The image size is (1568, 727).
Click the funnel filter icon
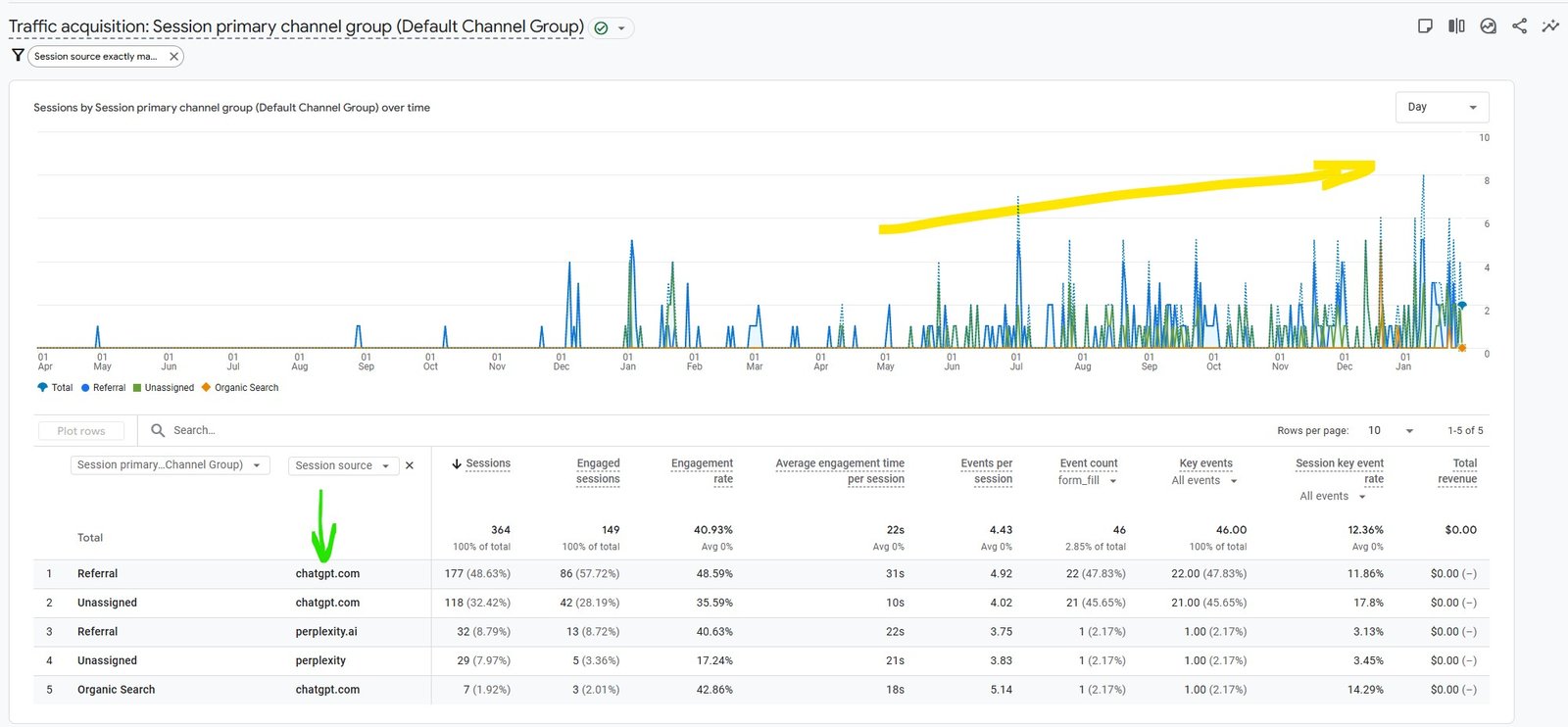(18, 56)
